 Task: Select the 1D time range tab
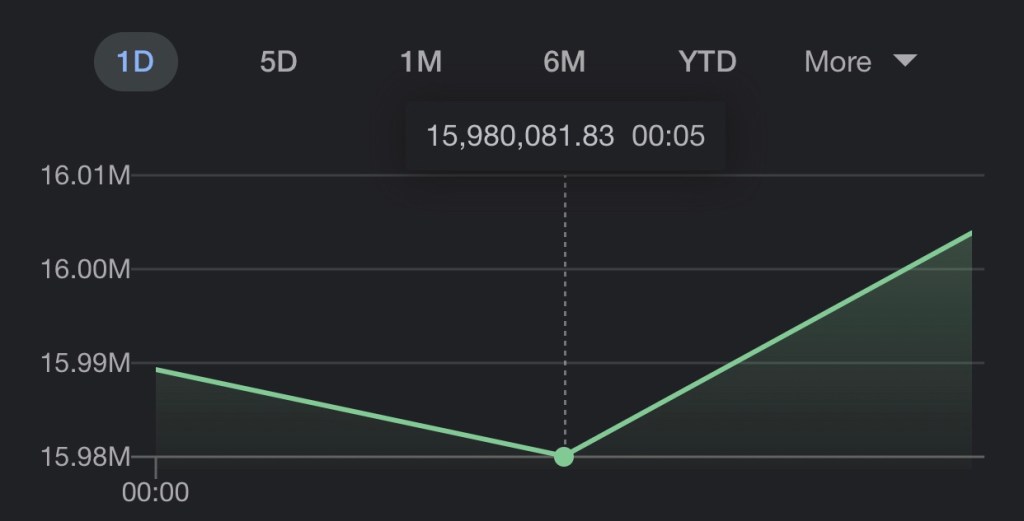click(135, 62)
